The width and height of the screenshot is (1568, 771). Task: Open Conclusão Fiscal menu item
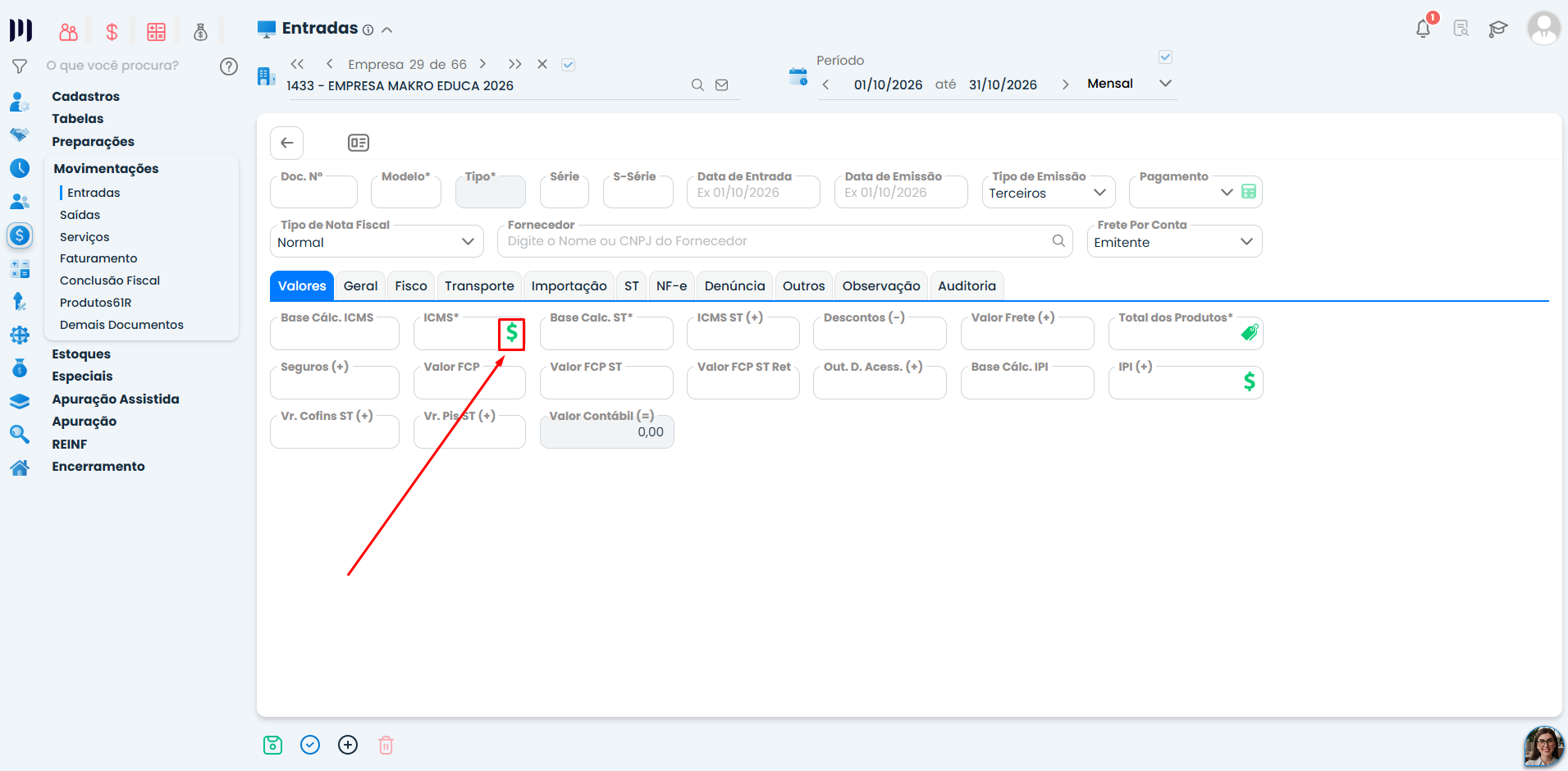110,281
